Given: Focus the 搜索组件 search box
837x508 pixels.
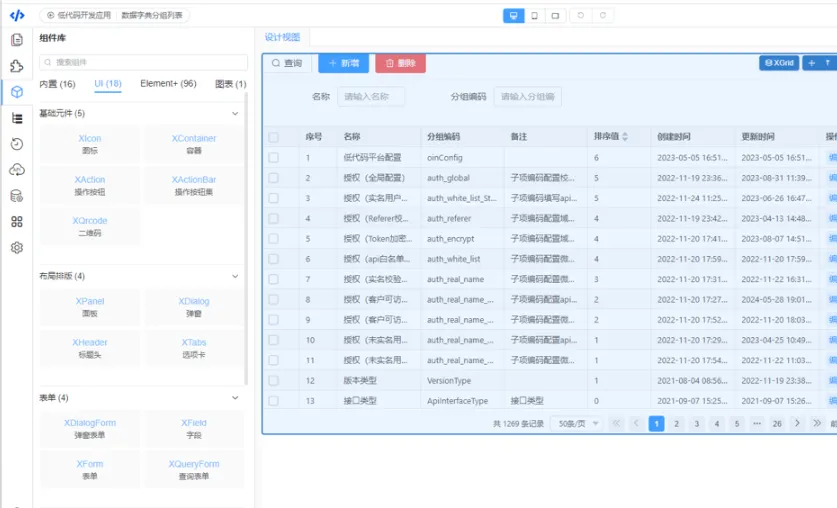Looking at the screenshot, I should point(144,62).
